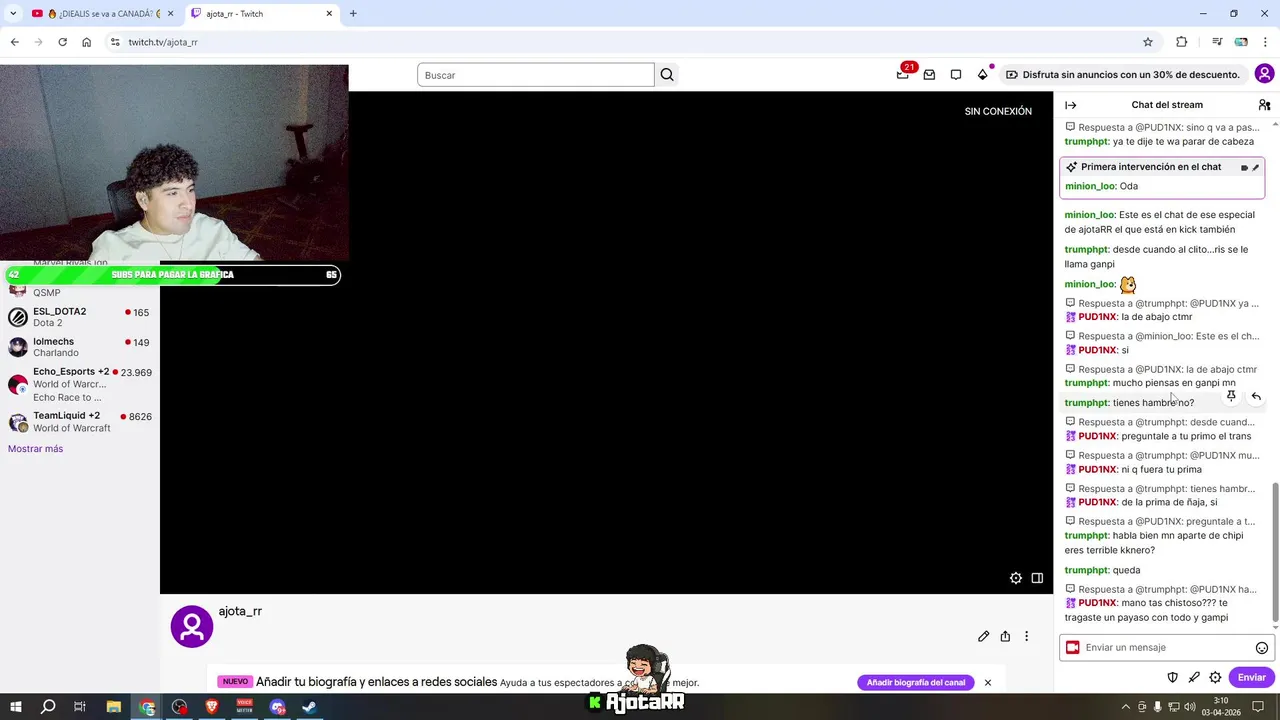Click the ad-free 30% discount offer
Viewport: 1280px width, 720px height.
coord(1122,75)
